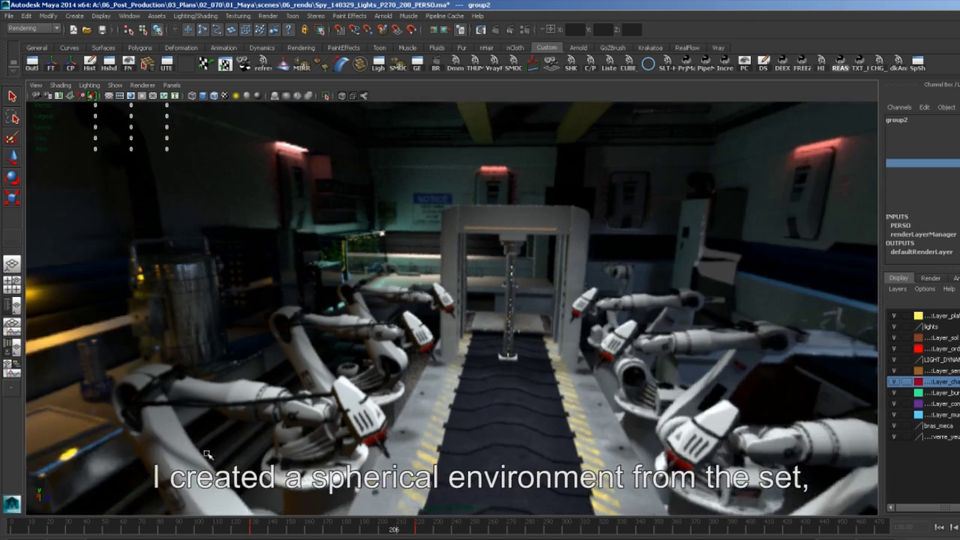Click the blue circle shelf icon
This screenshot has width=960, height=540.
(x=648, y=64)
